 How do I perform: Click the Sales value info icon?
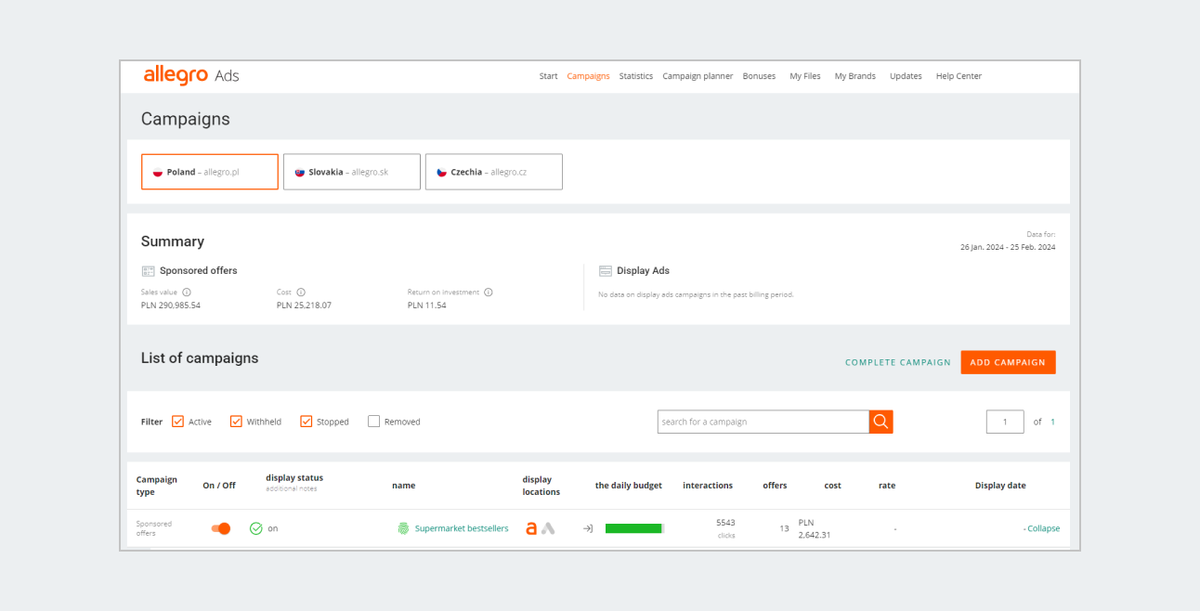(x=187, y=292)
